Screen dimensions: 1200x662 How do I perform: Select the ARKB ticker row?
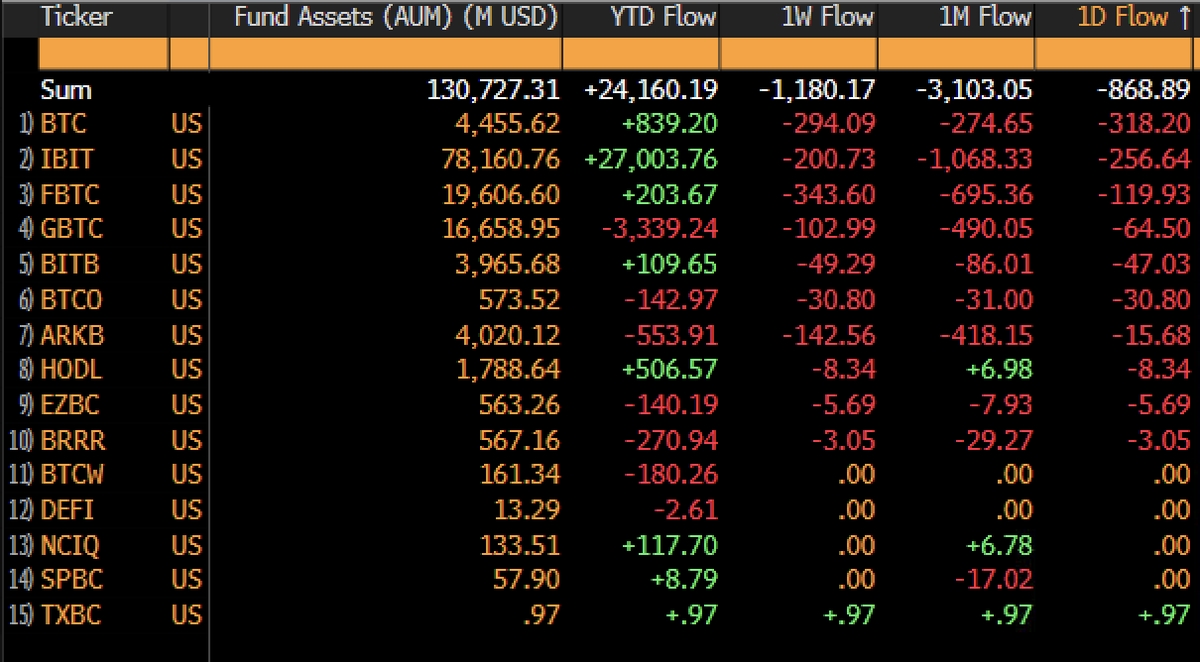tap(71, 334)
